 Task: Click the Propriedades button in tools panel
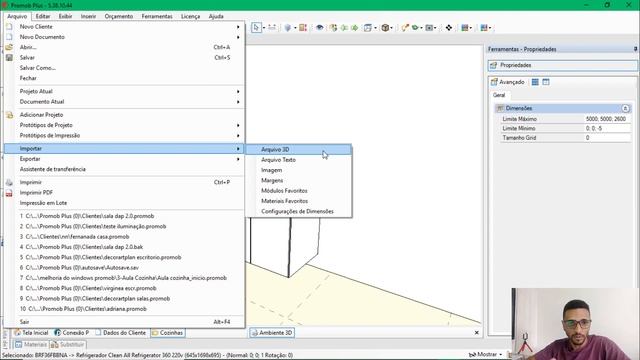(x=562, y=65)
